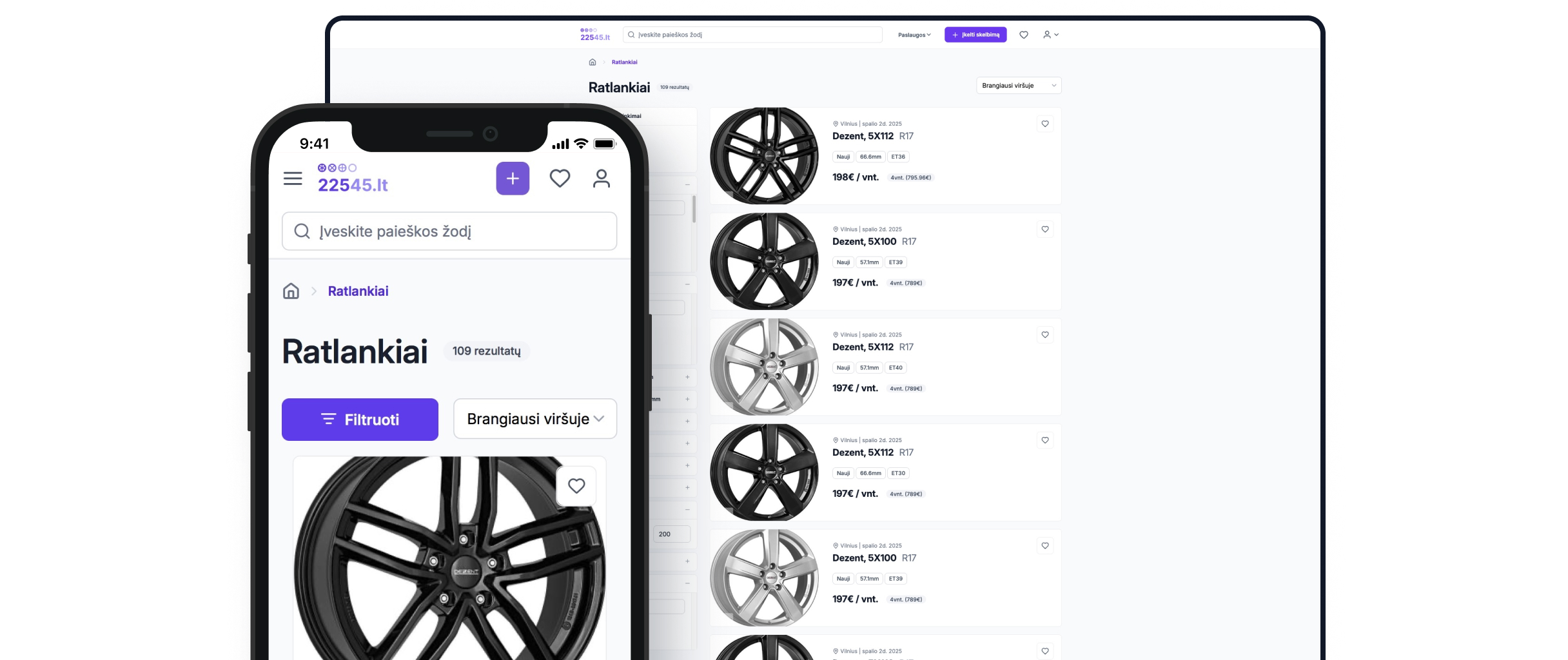1568x660 pixels.
Task: Tap the purple plus button on mobile
Action: click(513, 179)
